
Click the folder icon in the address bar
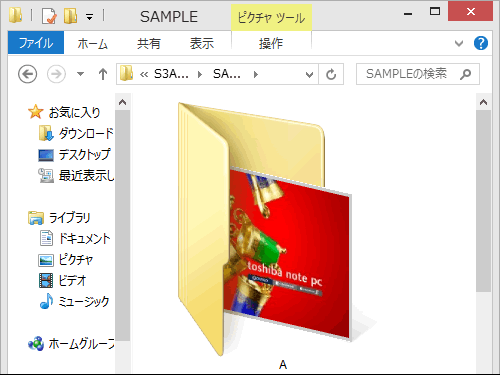pos(127,73)
